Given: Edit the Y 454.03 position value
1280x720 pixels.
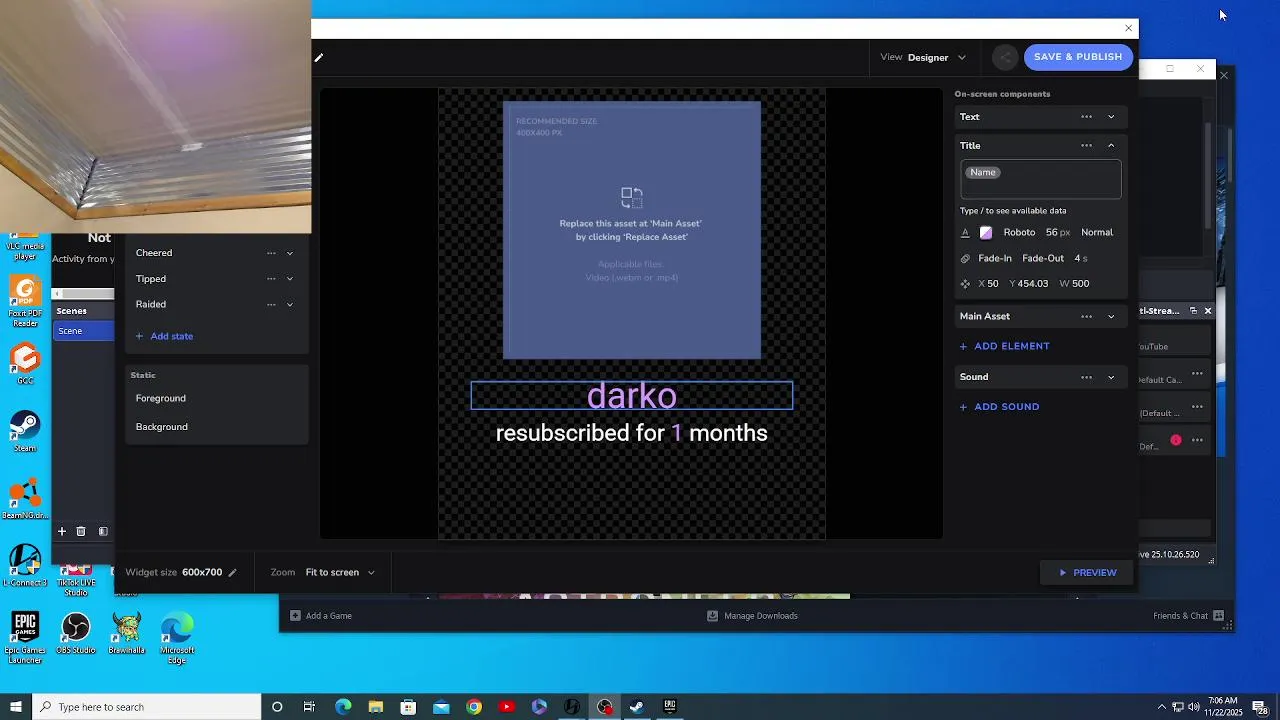Looking at the screenshot, I should 1029,284.
